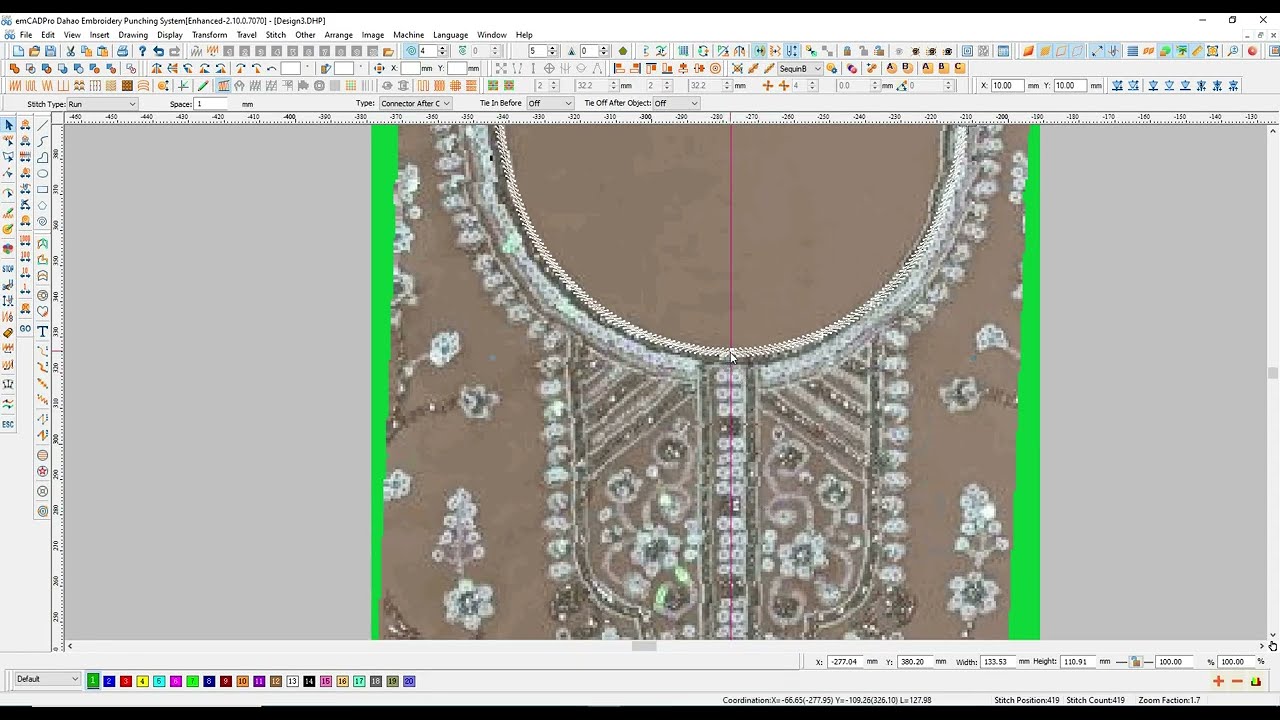Click the green pencil icon in the stitch toolbar

[204, 86]
